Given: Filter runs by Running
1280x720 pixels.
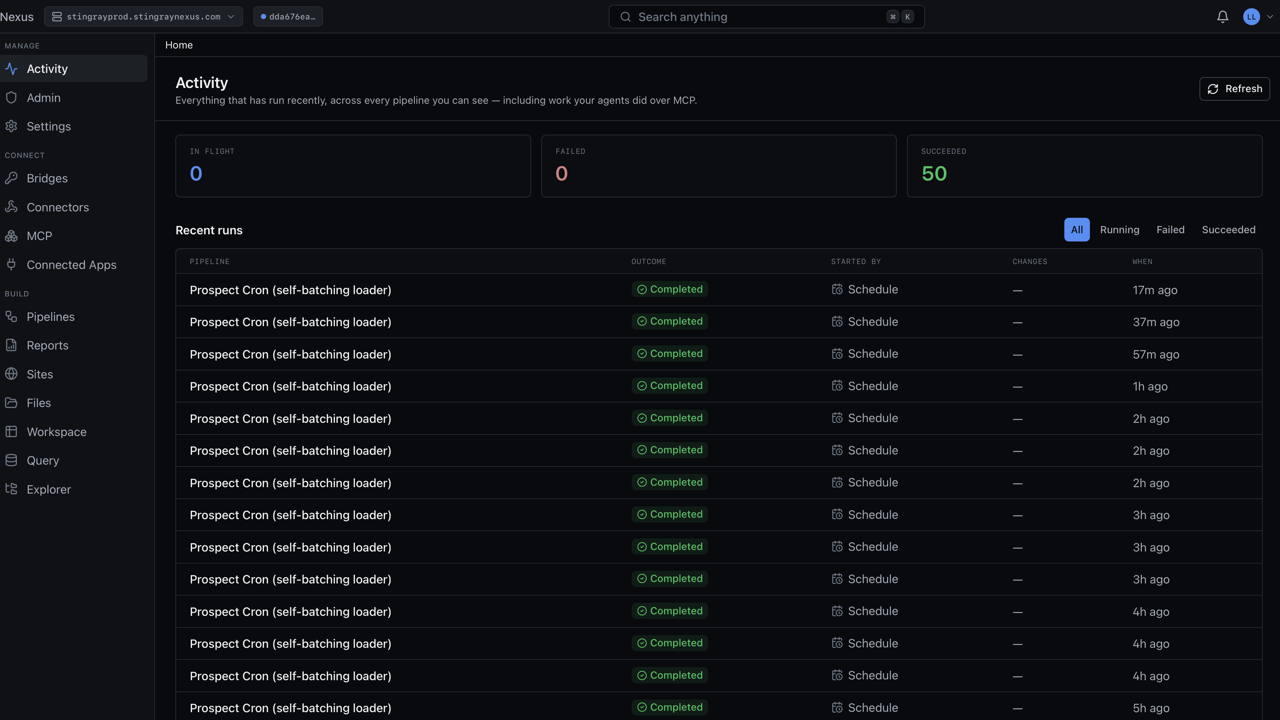Looking at the screenshot, I should [x=1119, y=230].
